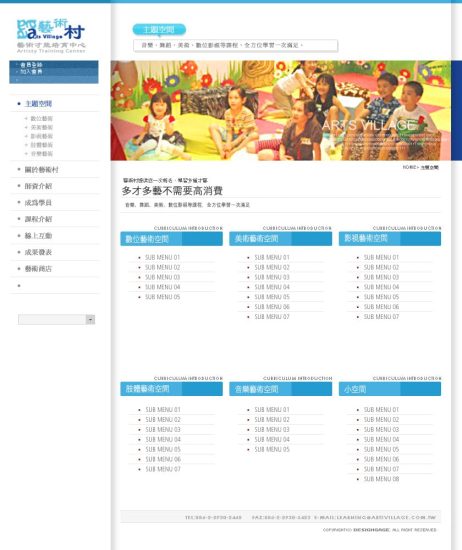Open the 加入會員 join member link
This screenshot has height=550, width=462.
[31, 72]
